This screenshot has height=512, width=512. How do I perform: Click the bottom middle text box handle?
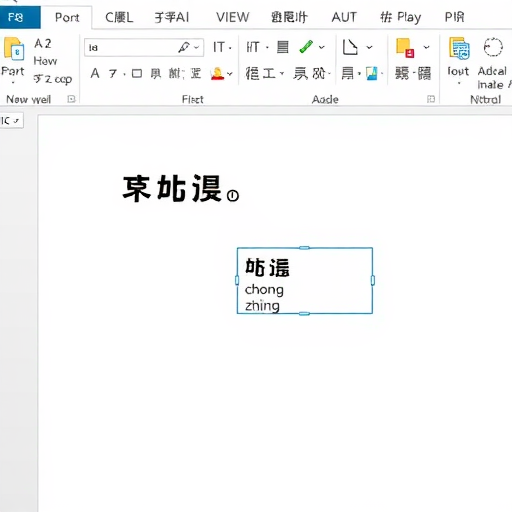point(304,313)
